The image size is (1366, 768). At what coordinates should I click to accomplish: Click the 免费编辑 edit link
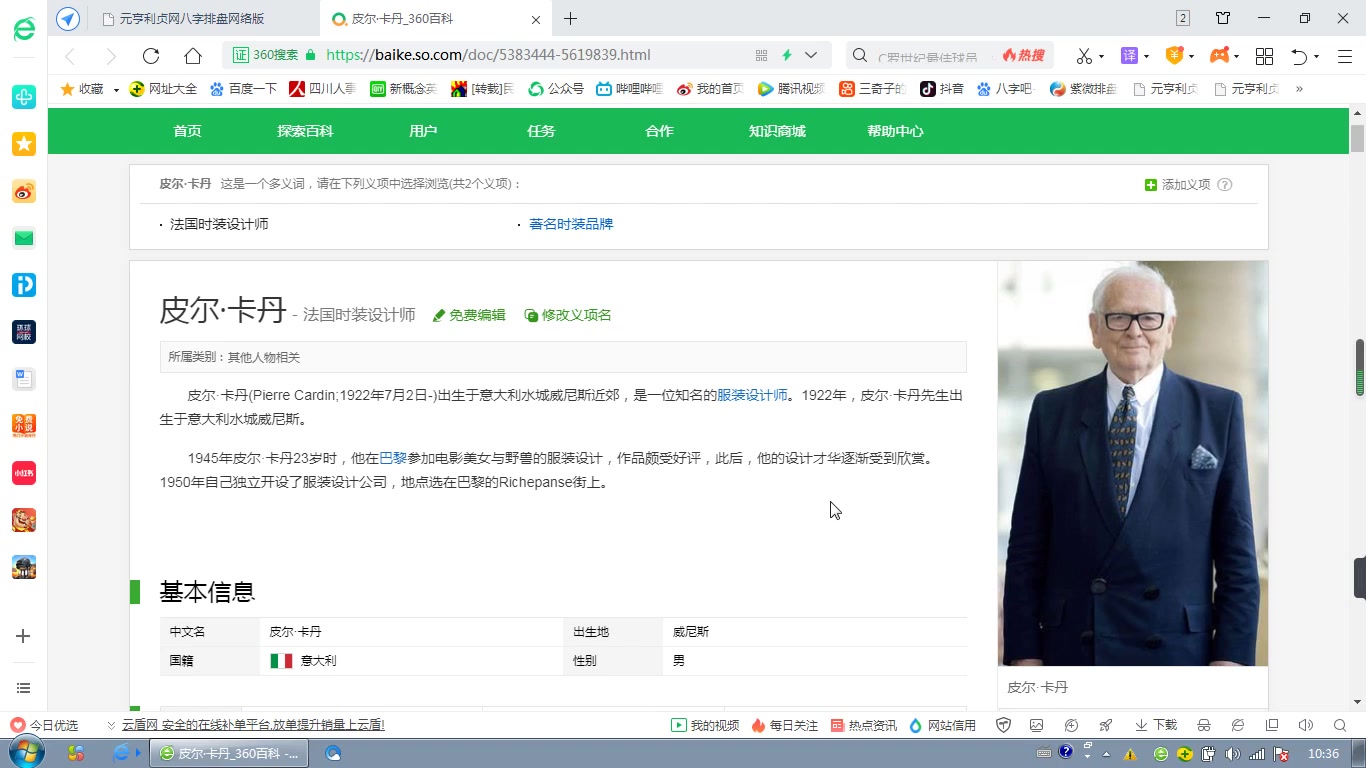[x=469, y=315]
